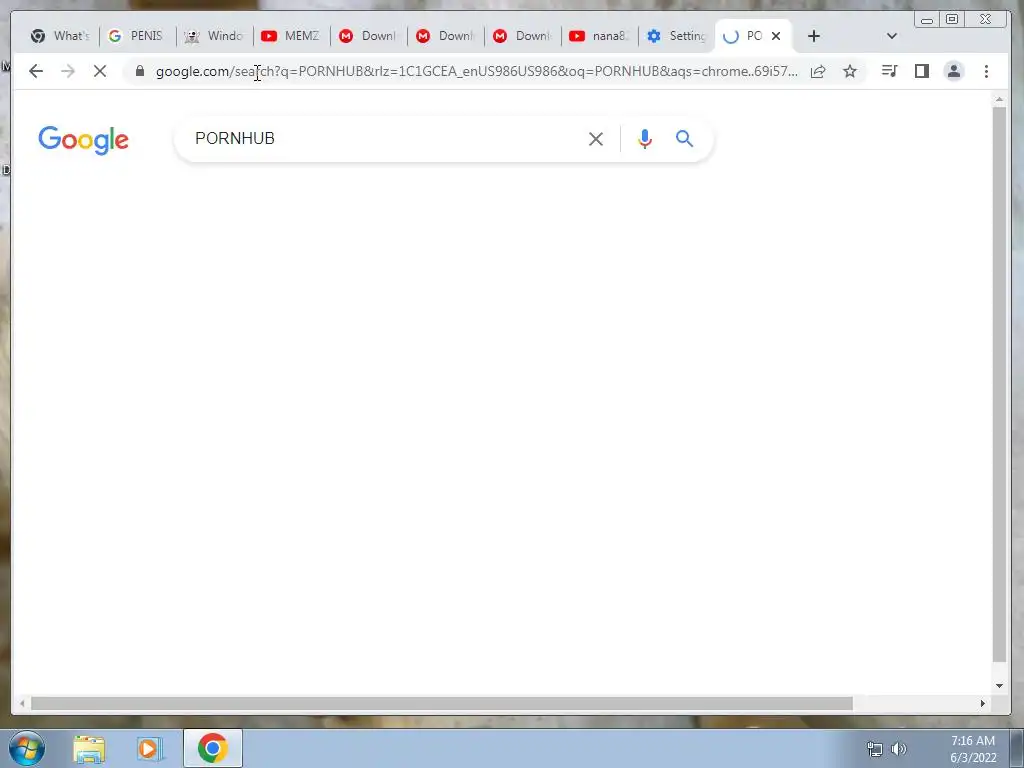The height and width of the screenshot is (768, 1024).
Task: Start voice search with the microphone icon
Action: pyautogui.click(x=645, y=139)
